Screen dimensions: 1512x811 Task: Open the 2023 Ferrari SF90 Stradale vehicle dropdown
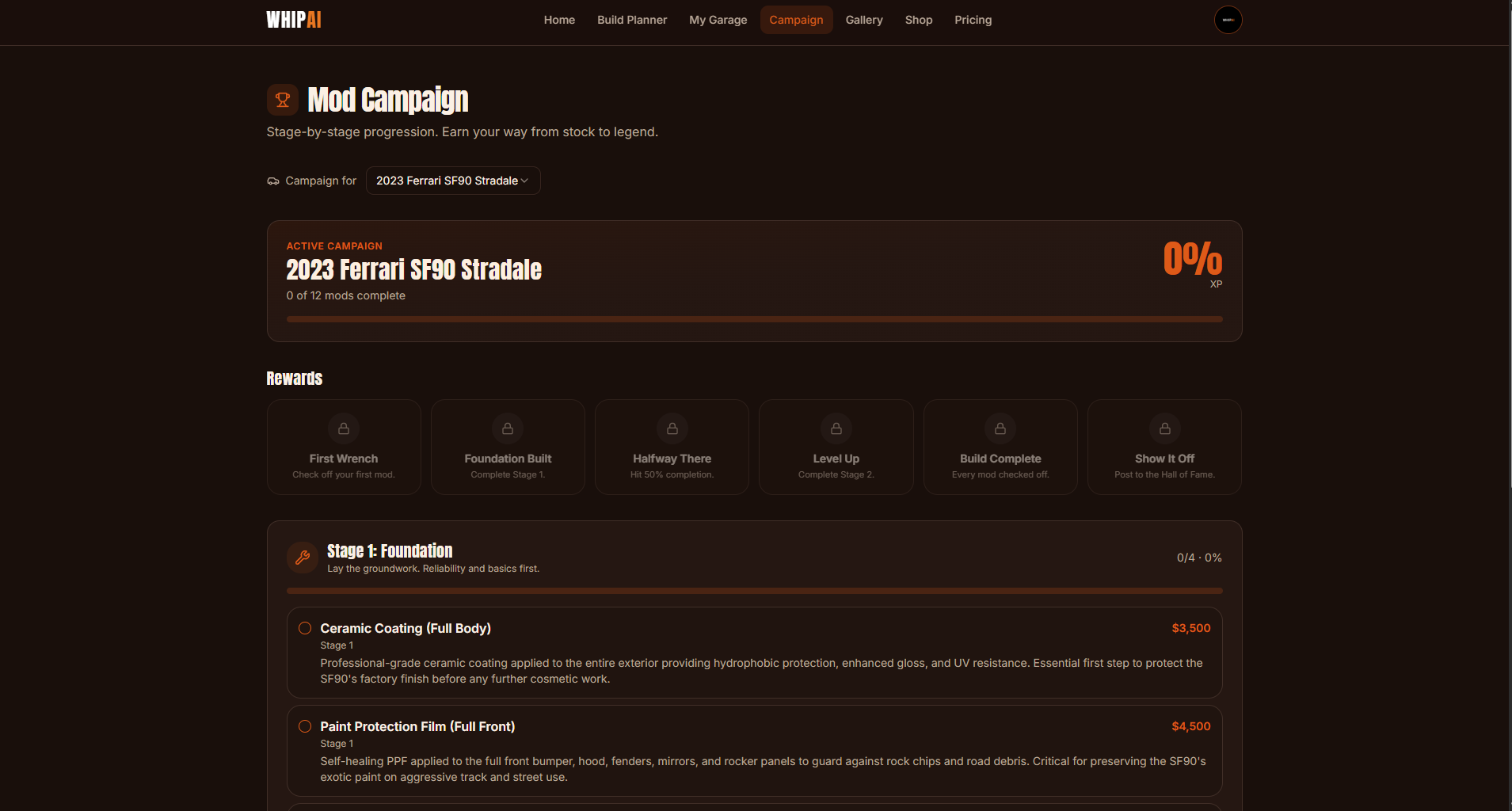(453, 181)
